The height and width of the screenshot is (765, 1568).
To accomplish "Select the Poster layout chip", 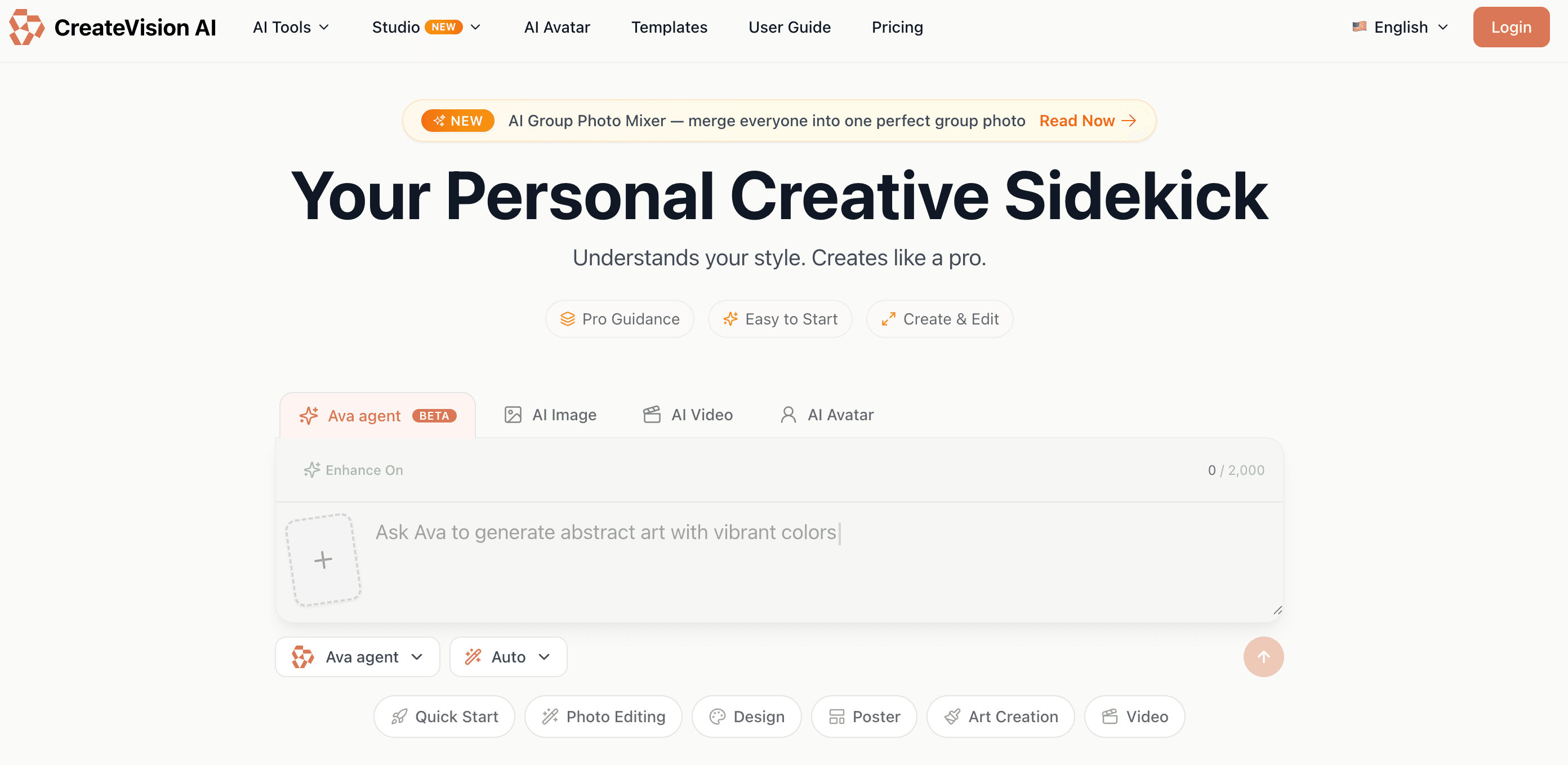I will (864, 717).
